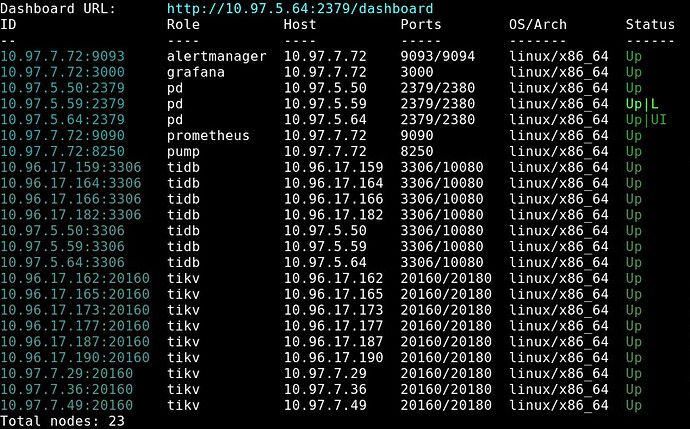Select the Up|UI status value
The height and width of the screenshot is (429, 690).
click(x=647, y=119)
